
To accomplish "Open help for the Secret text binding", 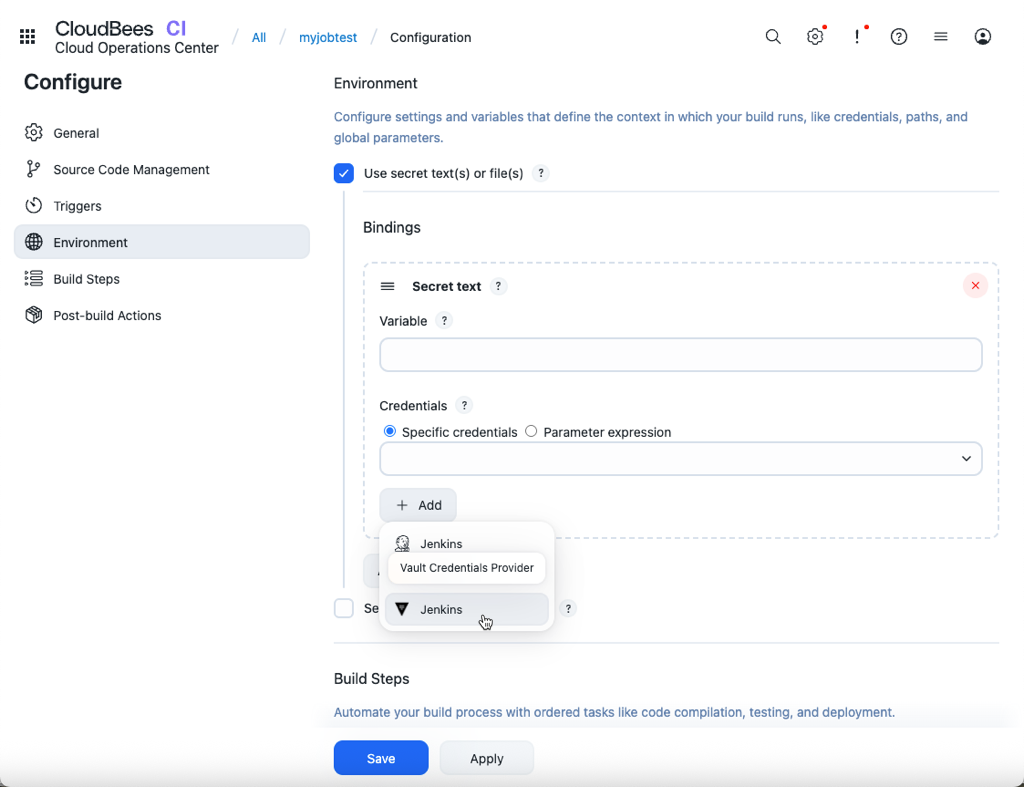I will click(498, 286).
